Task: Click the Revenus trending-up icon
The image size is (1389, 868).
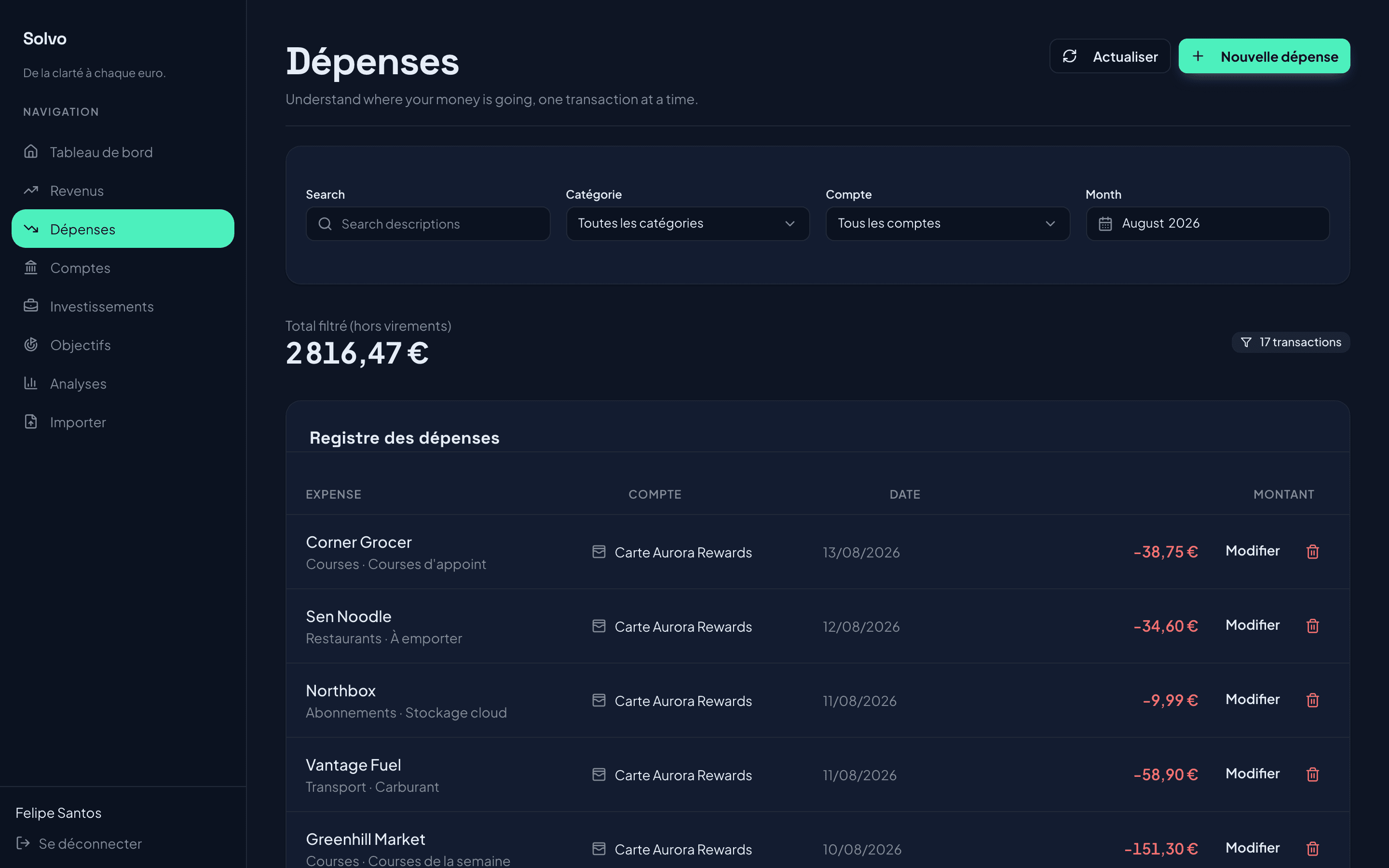Action: tap(31, 190)
